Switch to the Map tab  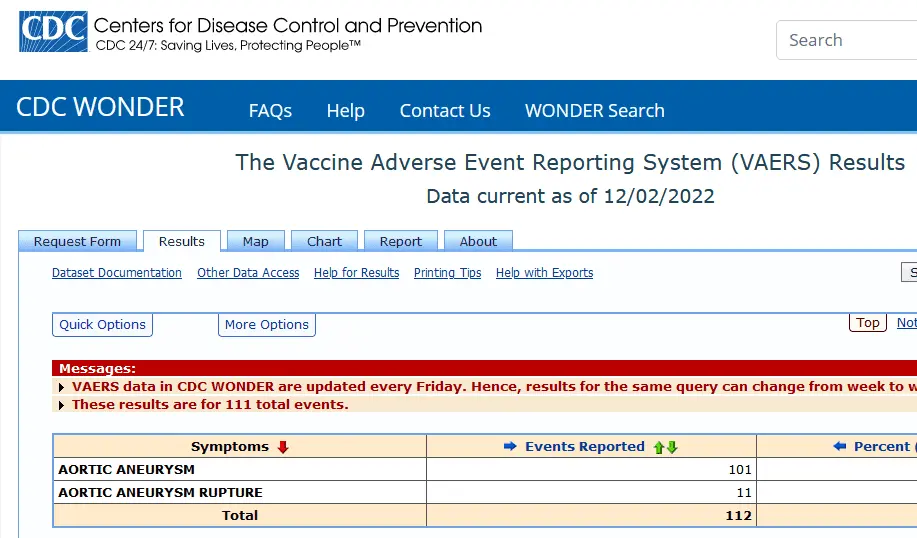point(255,242)
